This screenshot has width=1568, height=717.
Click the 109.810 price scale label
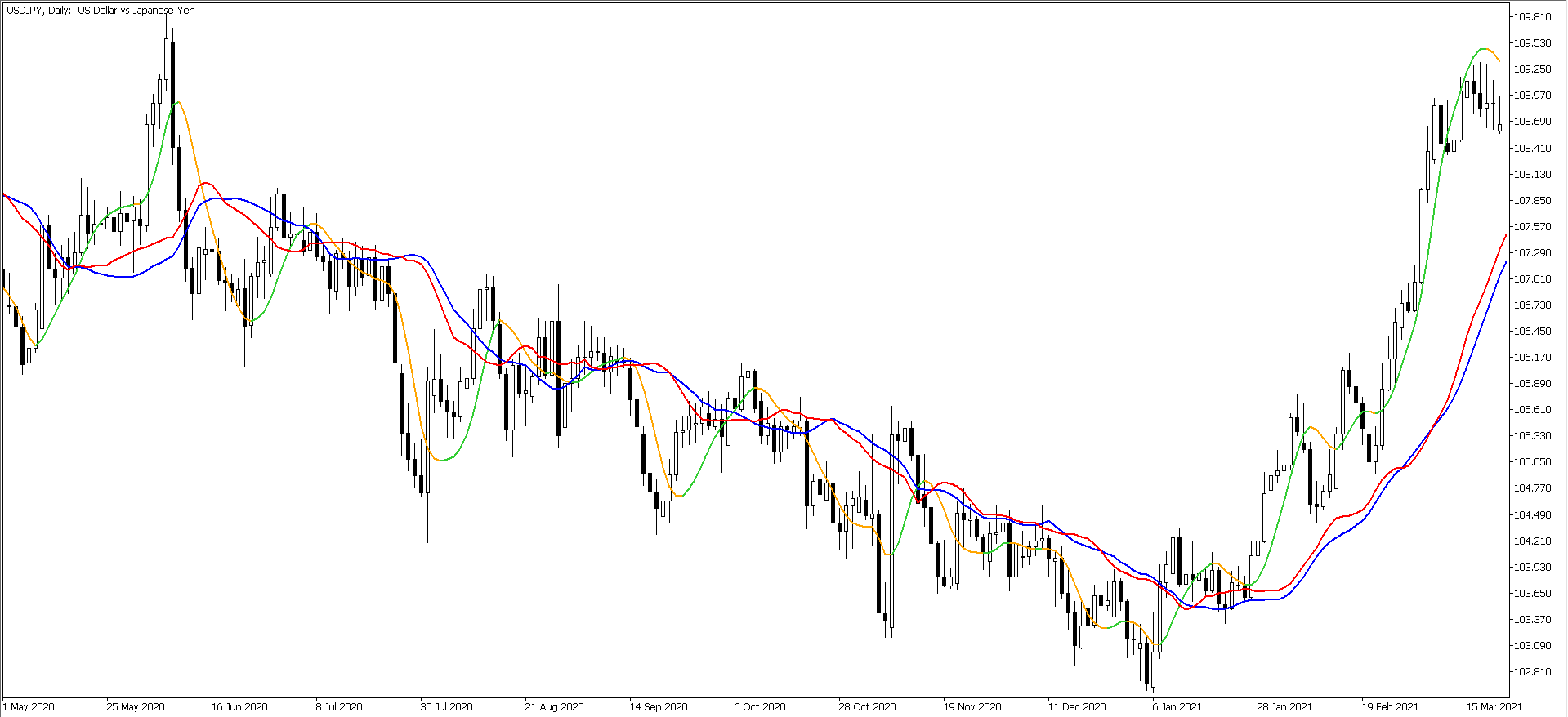(x=1532, y=16)
